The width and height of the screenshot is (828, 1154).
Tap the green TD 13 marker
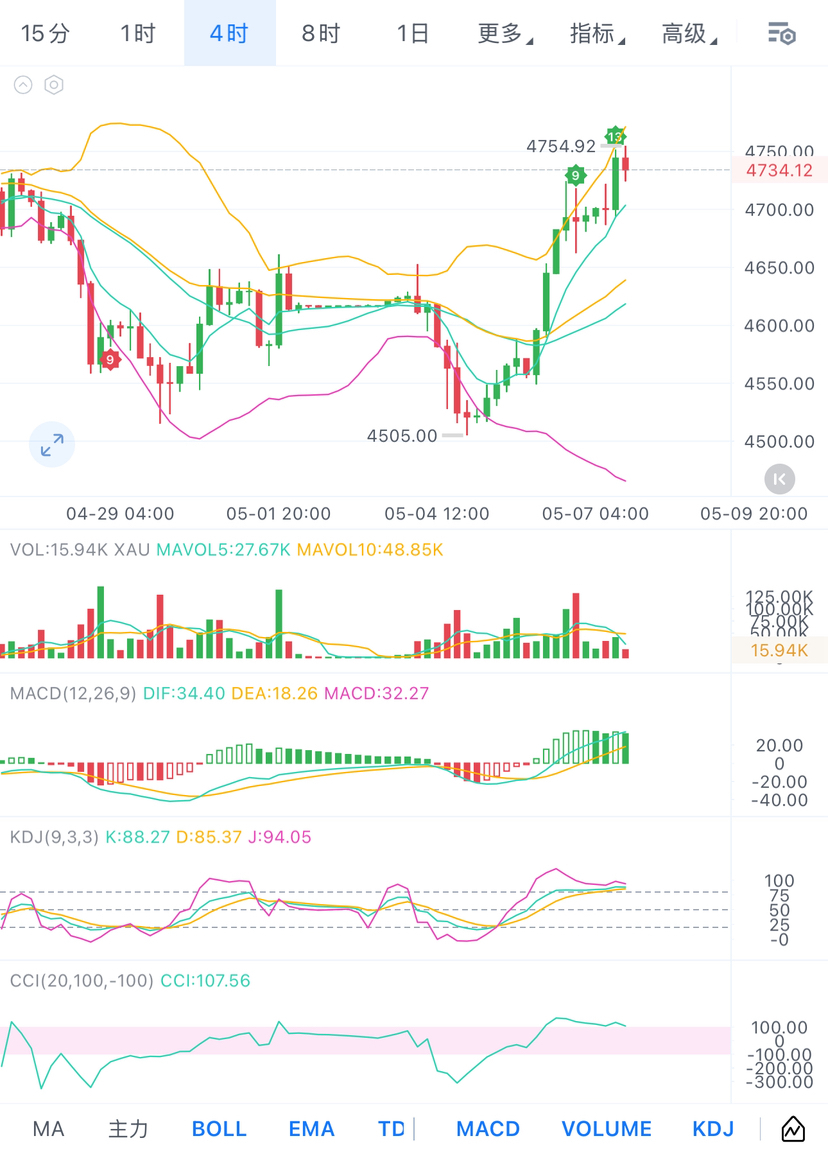click(x=615, y=136)
